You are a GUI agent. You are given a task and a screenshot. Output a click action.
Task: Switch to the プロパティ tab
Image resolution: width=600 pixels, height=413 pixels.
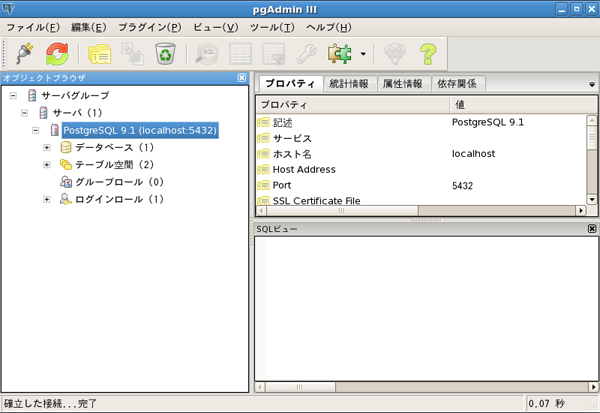[290, 83]
